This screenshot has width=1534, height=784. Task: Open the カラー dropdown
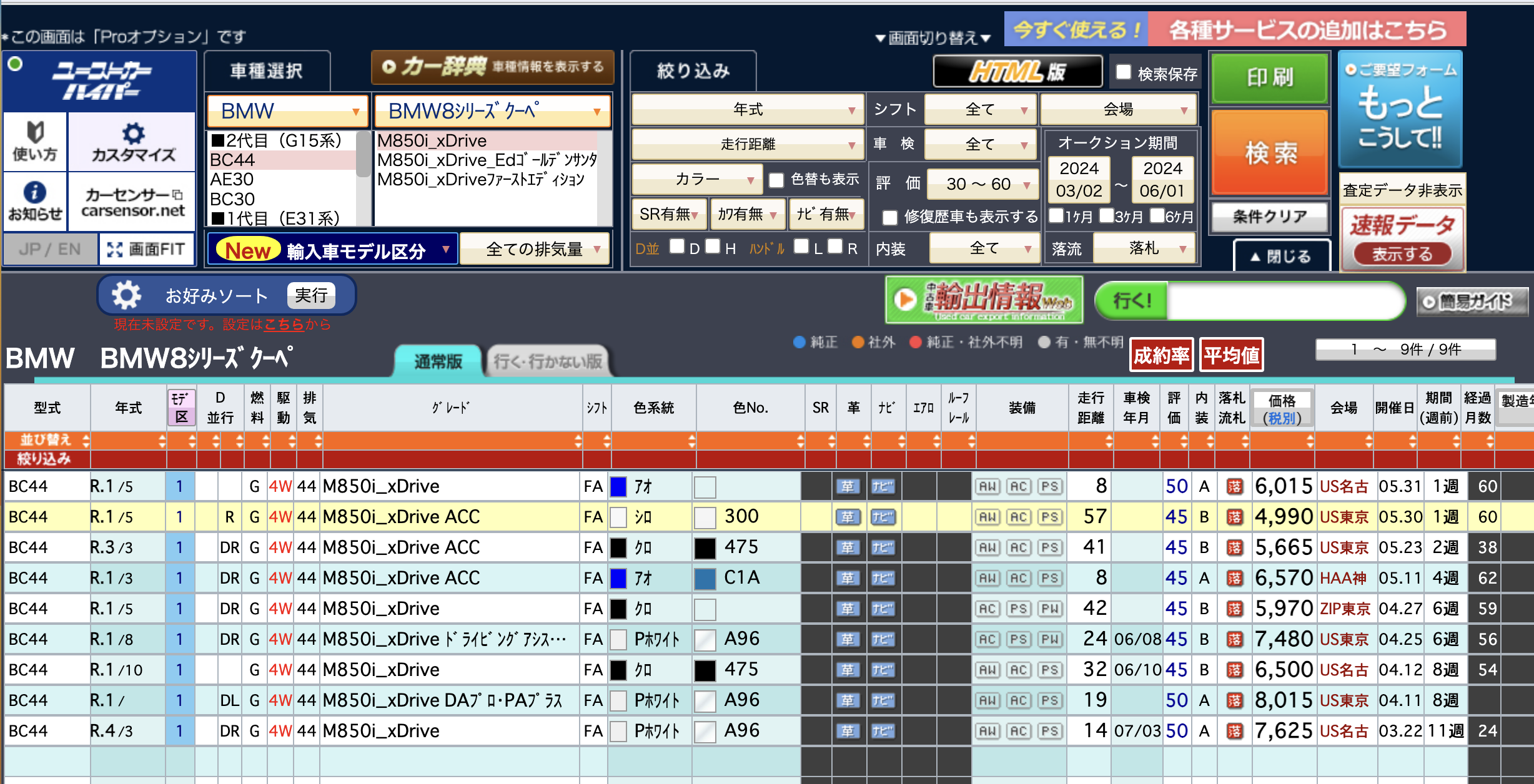coord(697,180)
